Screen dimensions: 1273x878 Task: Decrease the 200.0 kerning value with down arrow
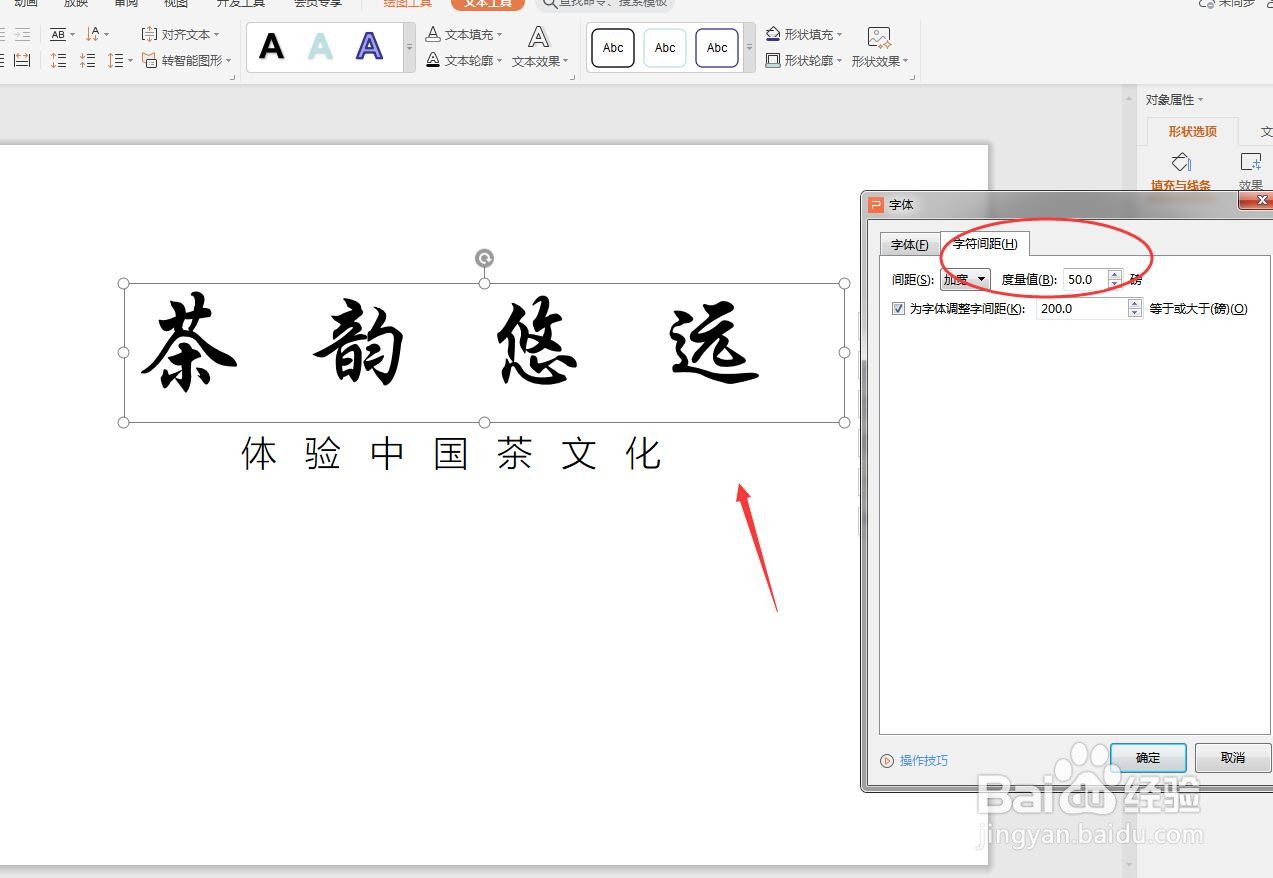(1135, 314)
